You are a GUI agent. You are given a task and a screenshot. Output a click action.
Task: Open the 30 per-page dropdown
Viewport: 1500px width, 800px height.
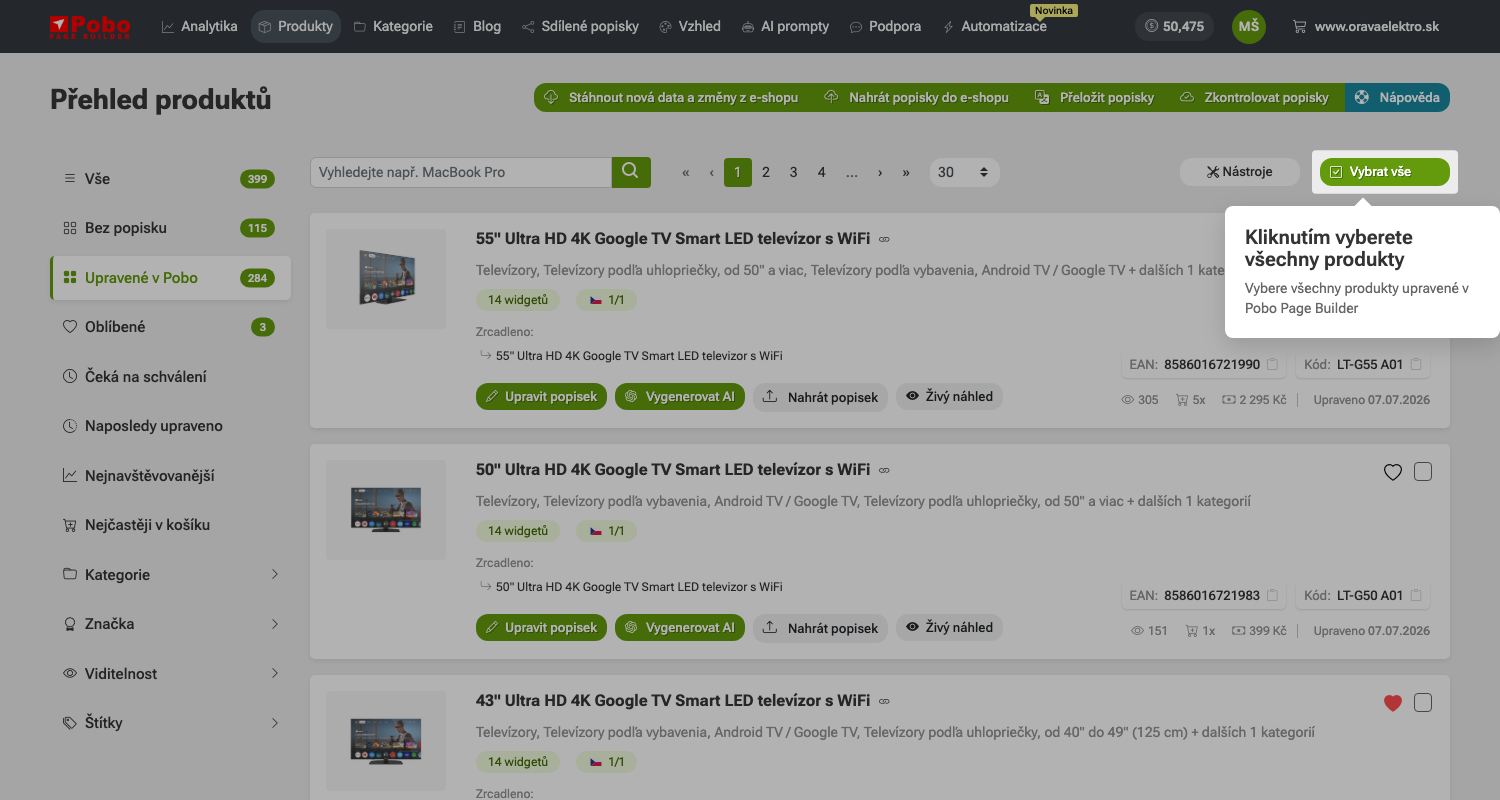click(x=964, y=172)
